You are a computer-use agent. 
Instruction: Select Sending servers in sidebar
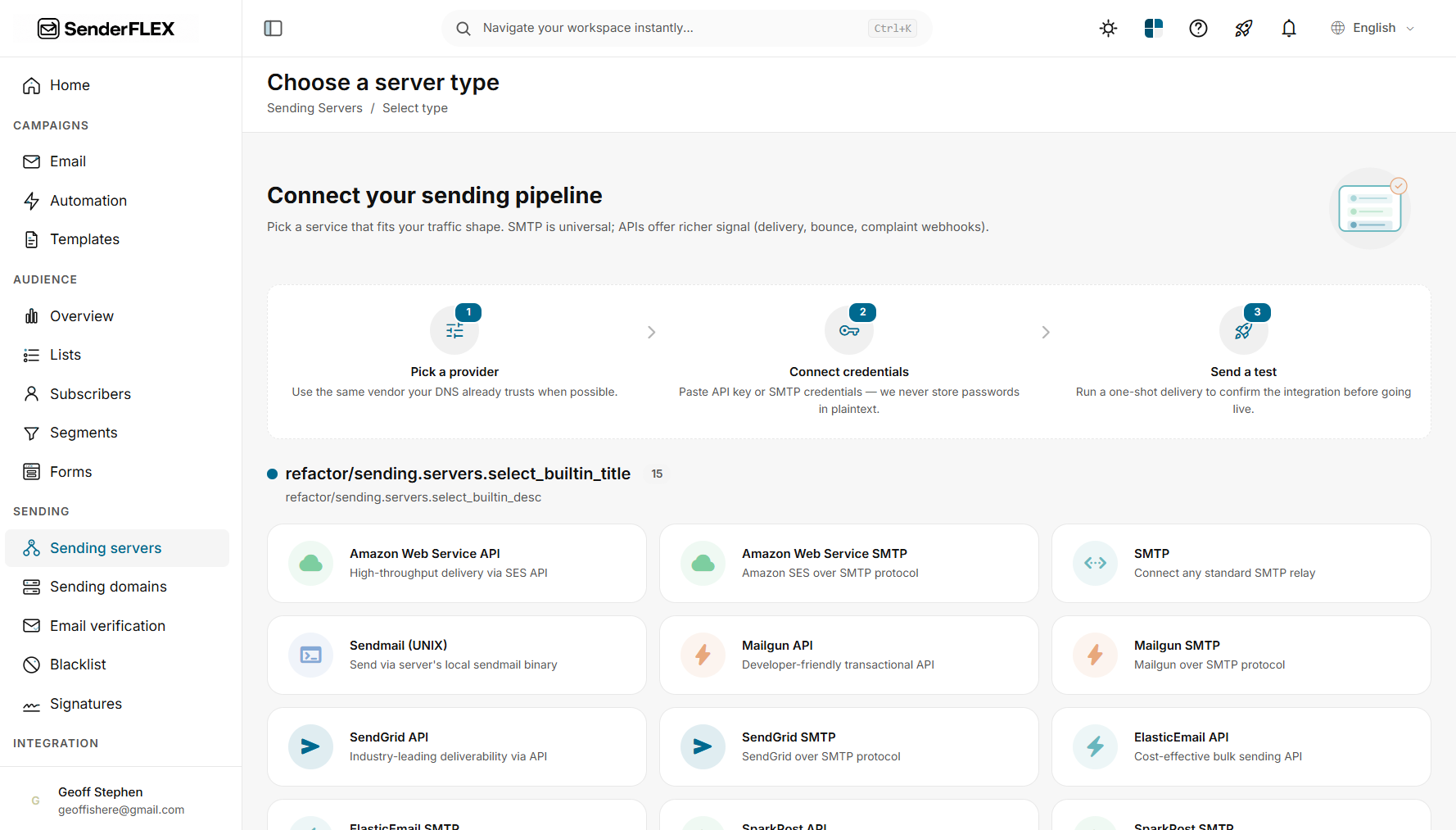(x=117, y=548)
